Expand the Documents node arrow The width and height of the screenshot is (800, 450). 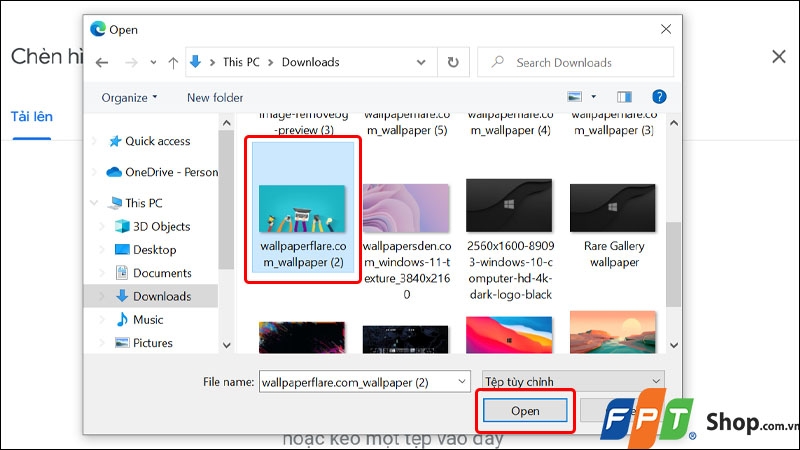(x=102, y=273)
